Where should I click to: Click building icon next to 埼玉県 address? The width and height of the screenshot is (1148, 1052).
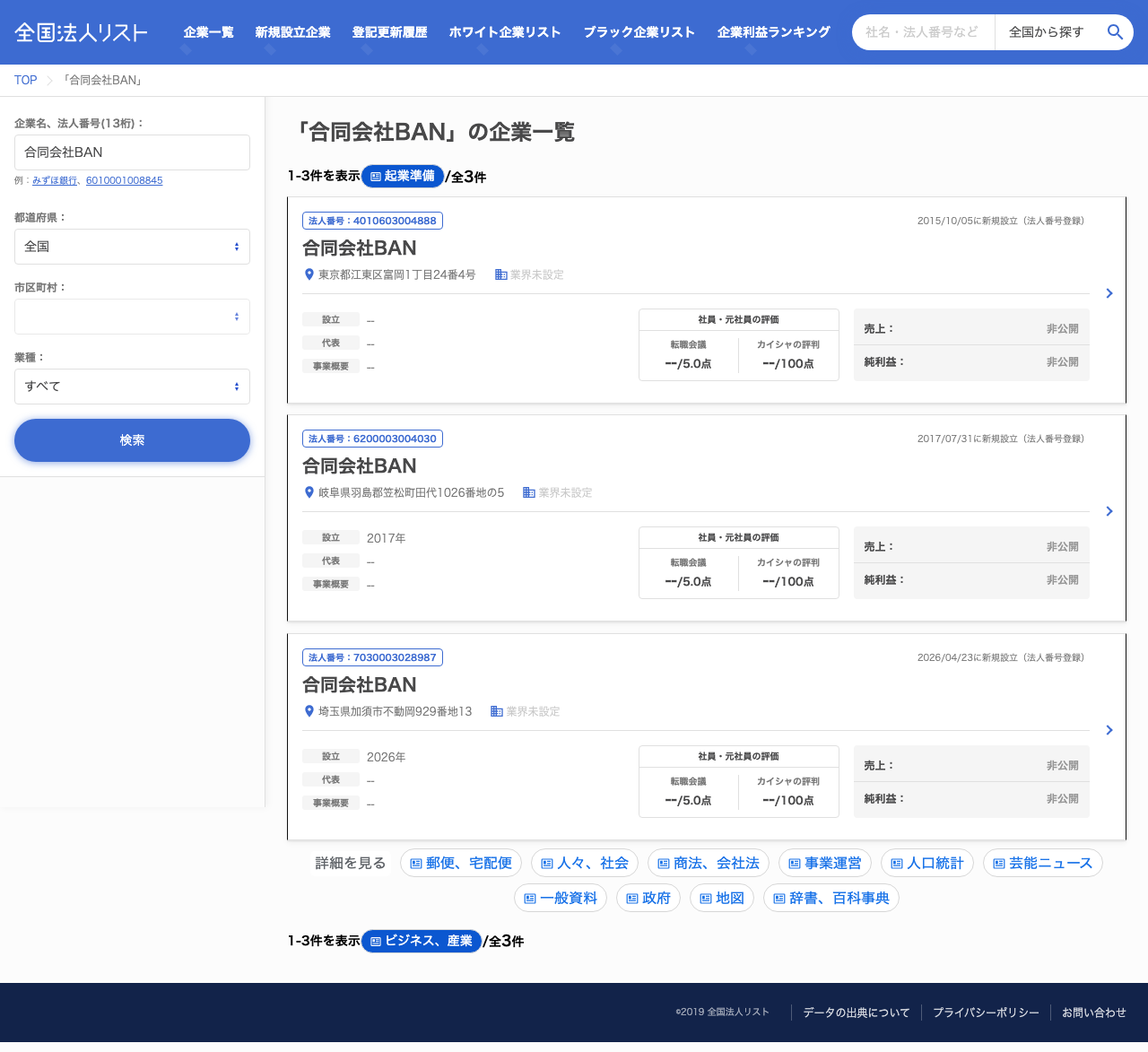pyautogui.click(x=497, y=711)
